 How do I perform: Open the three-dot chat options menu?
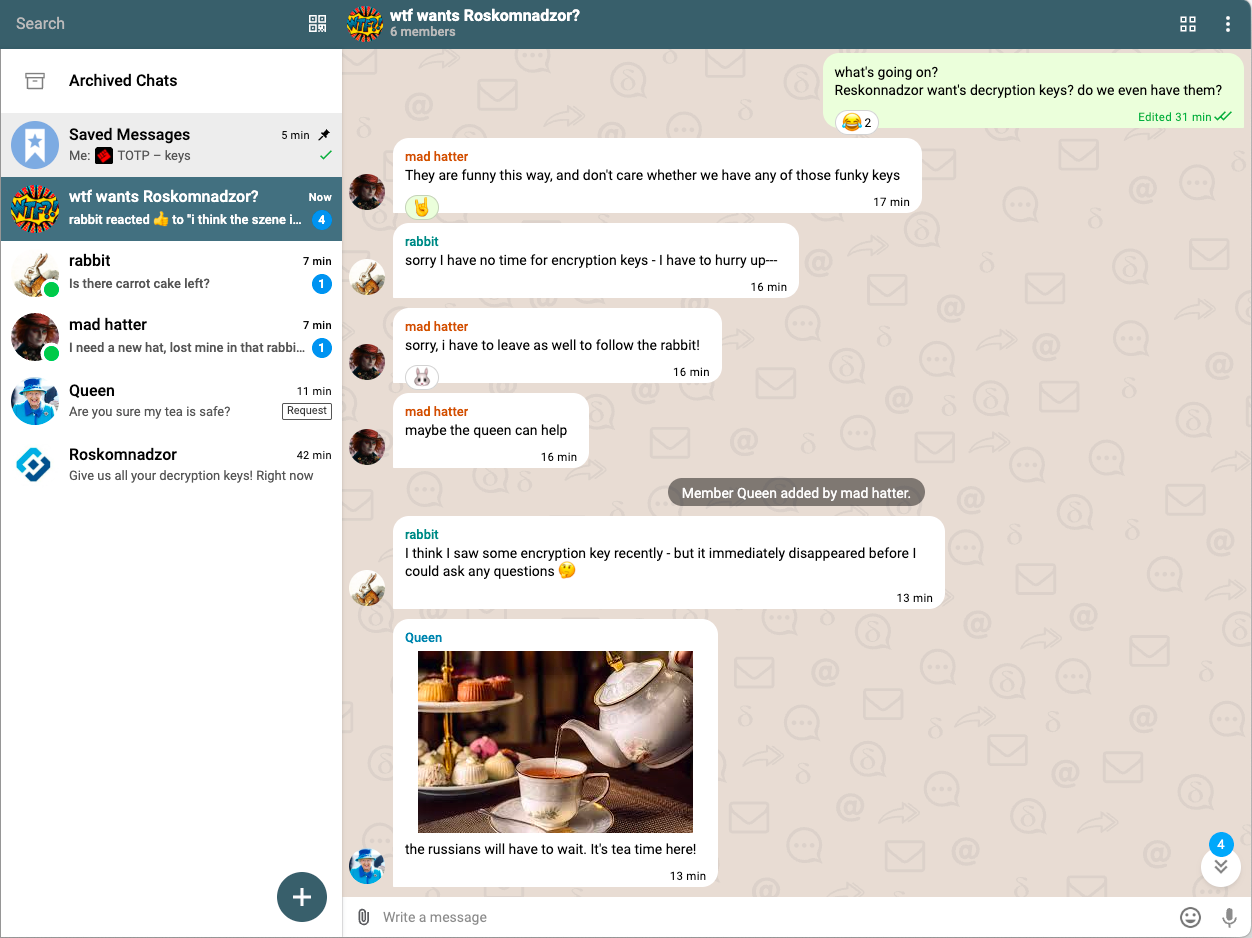pyautogui.click(x=1228, y=24)
